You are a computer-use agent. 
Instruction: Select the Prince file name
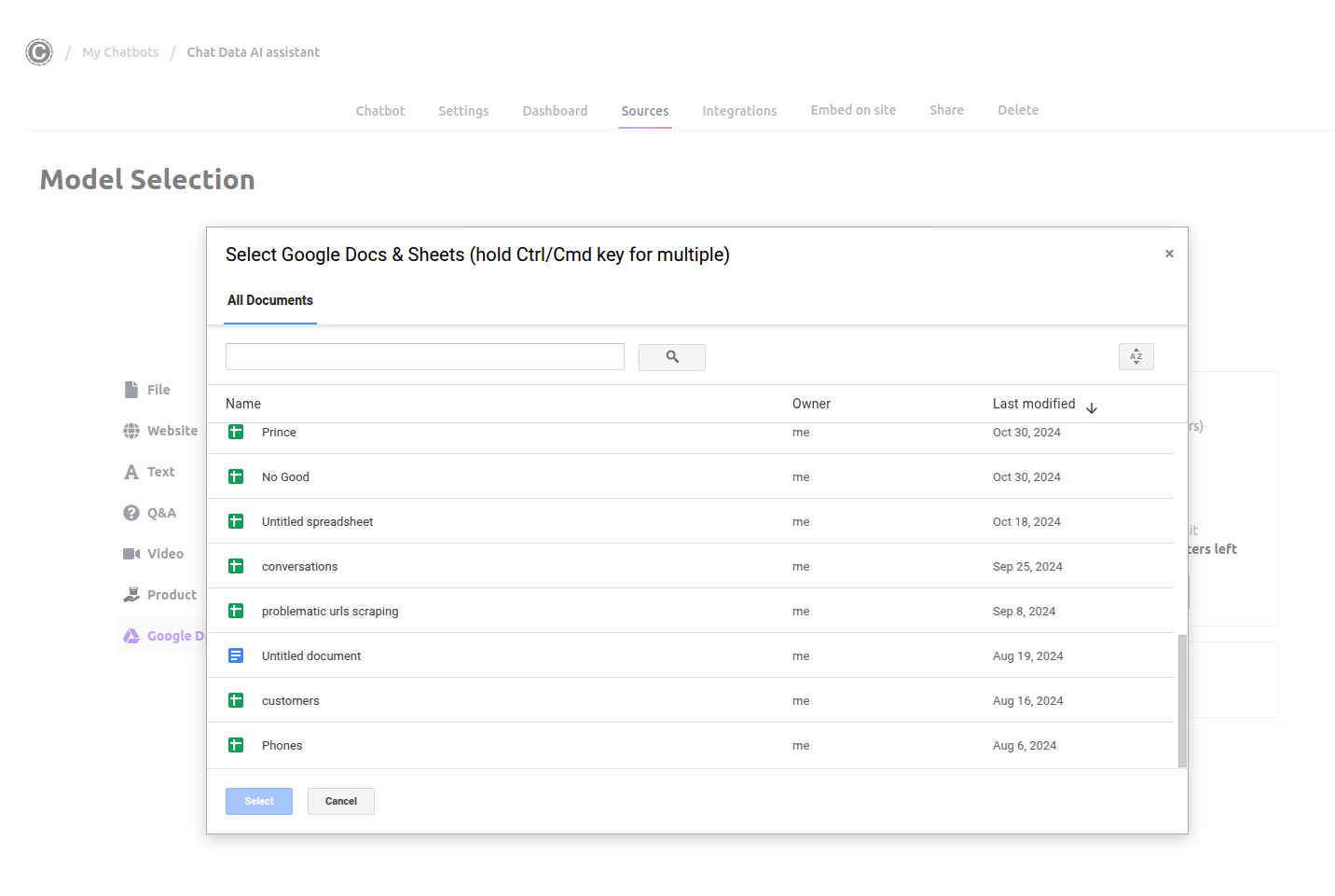[x=279, y=433]
